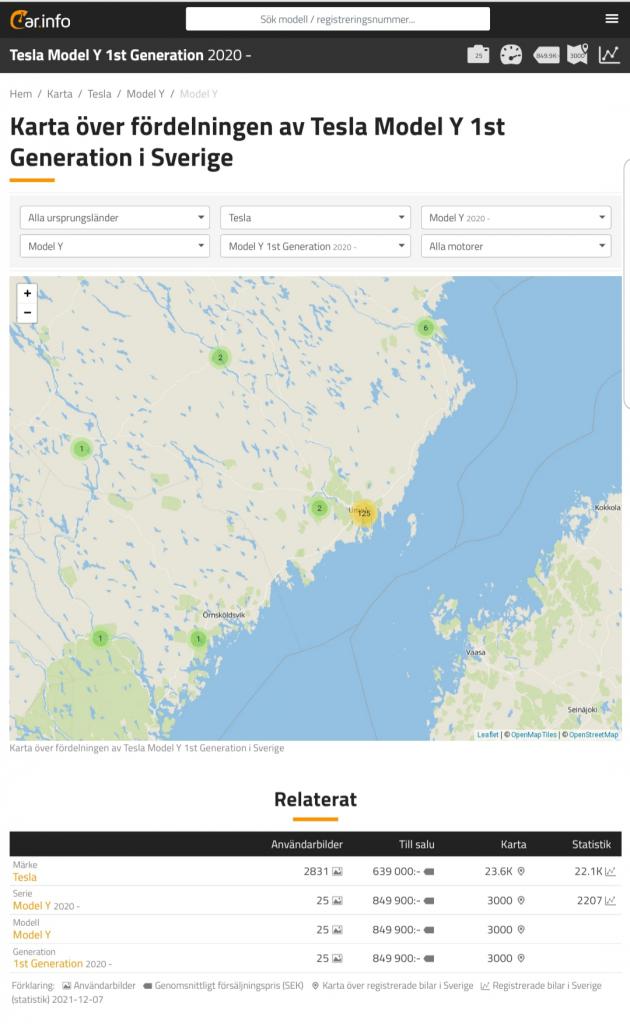The height and width of the screenshot is (1024, 630).
Task: Open the 849.9K price tag icon
Action: point(546,56)
